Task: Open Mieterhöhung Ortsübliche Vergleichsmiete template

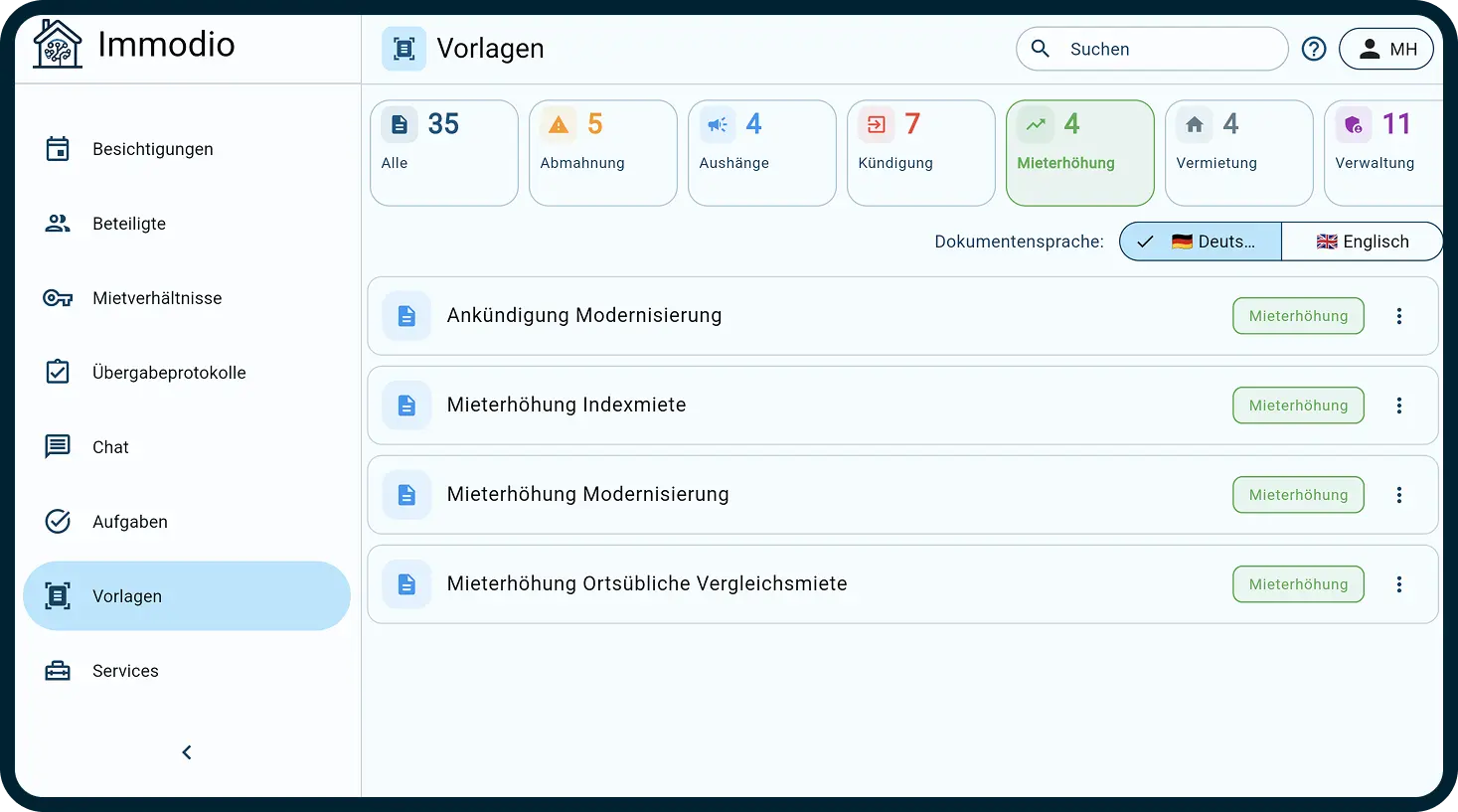Action: point(902,584)
